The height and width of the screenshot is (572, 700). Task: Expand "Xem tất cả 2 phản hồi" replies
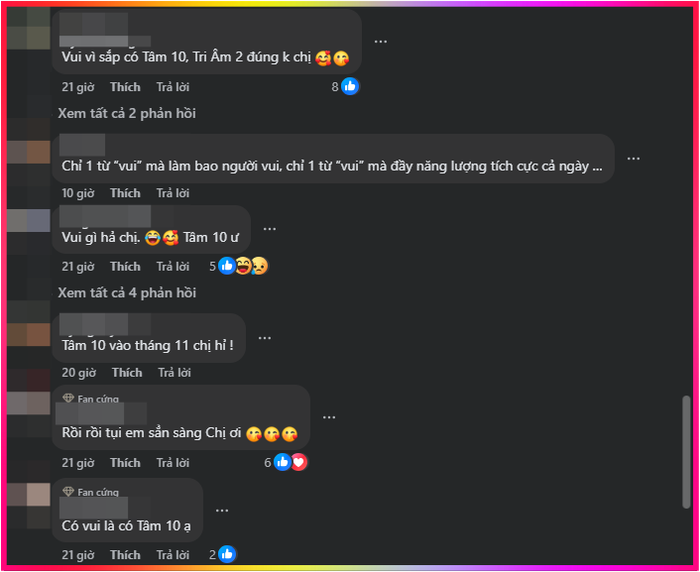(x=127, y=113)
